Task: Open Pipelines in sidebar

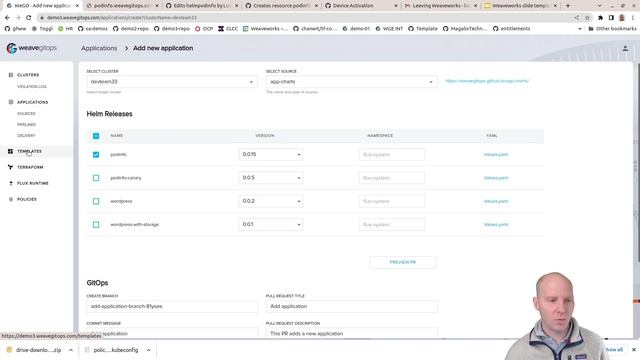Action: pos(27,124)
